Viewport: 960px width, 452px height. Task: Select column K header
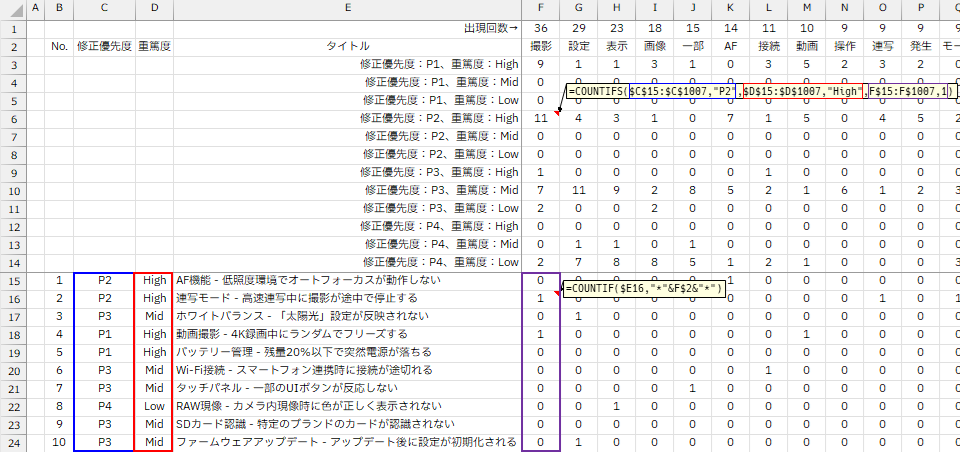coord(730,8)
